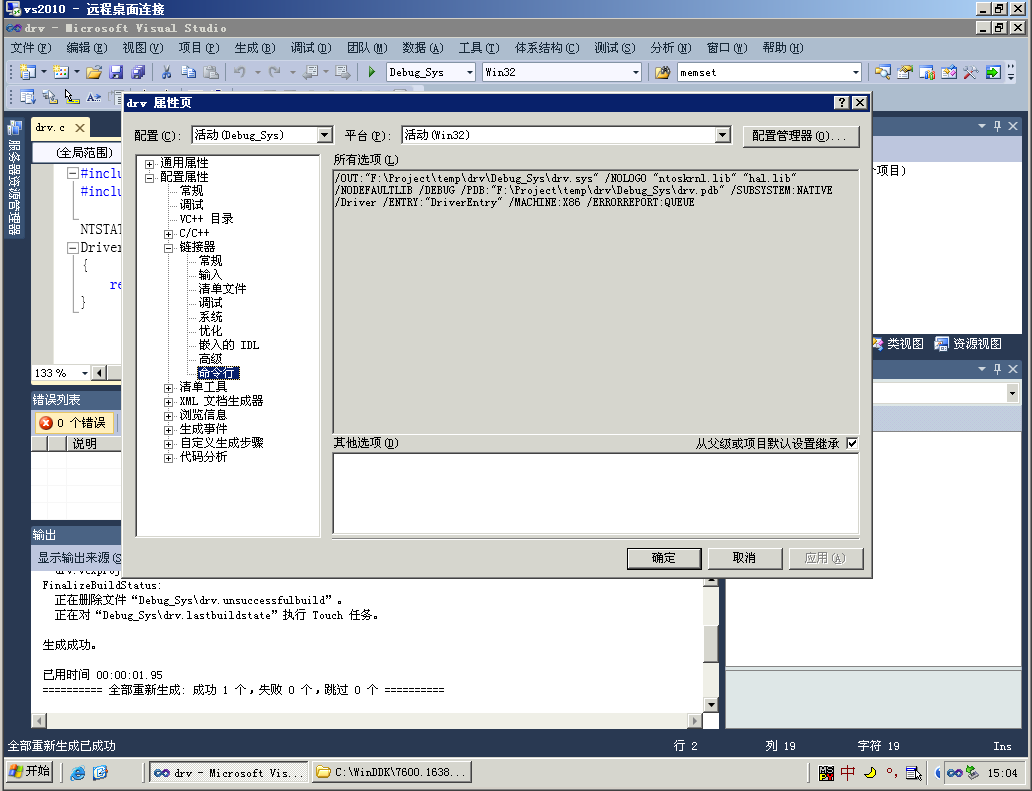Click the Cut scissors icon
The width and height of the screenshot is (1032, 791).
[x=167, y=72]
